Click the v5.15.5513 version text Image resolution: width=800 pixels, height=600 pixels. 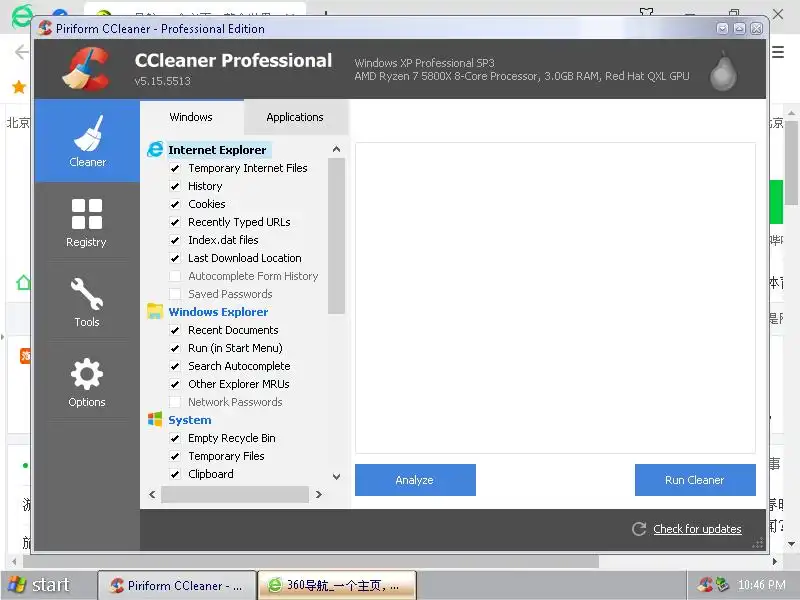pos(162,81)
